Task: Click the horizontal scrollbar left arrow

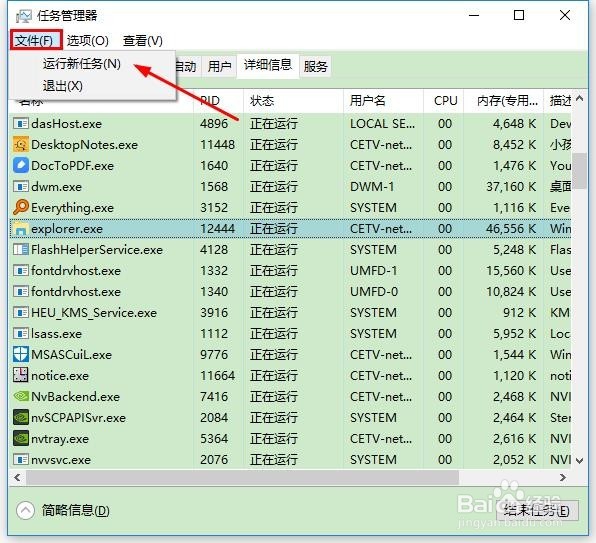Action: [17, 477]
